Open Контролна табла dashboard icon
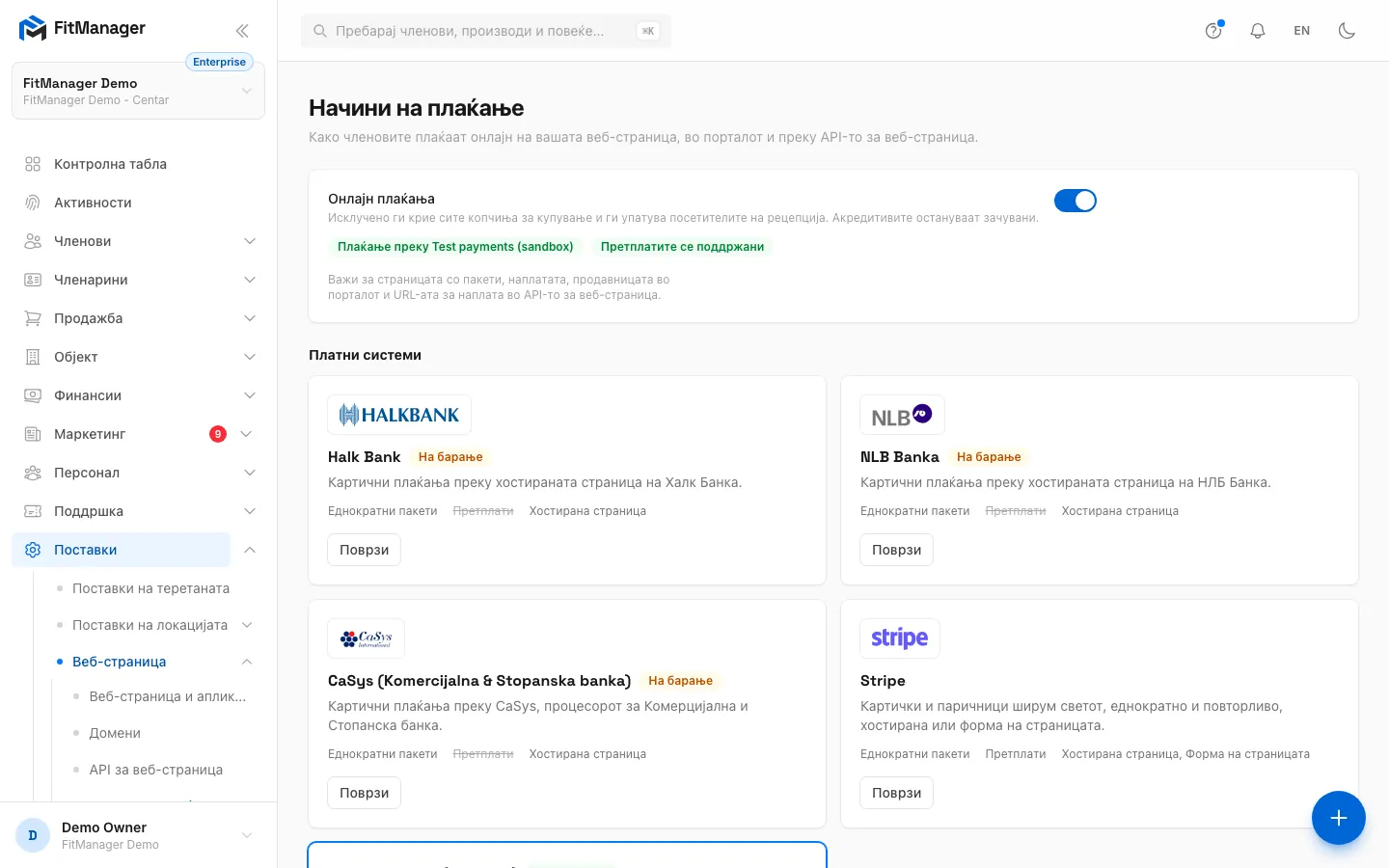 (x=33, y=164)
